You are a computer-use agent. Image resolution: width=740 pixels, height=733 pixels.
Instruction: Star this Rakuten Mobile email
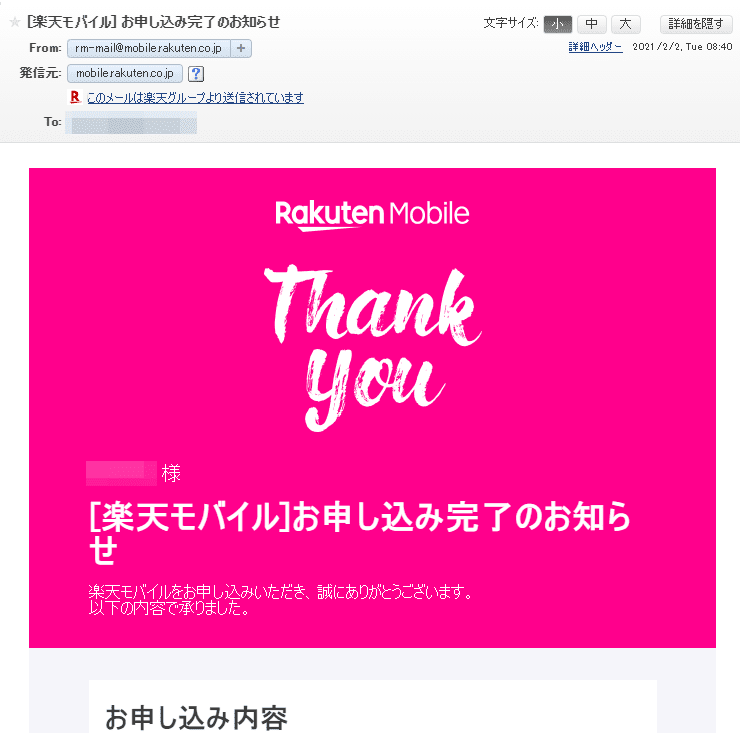15,22
